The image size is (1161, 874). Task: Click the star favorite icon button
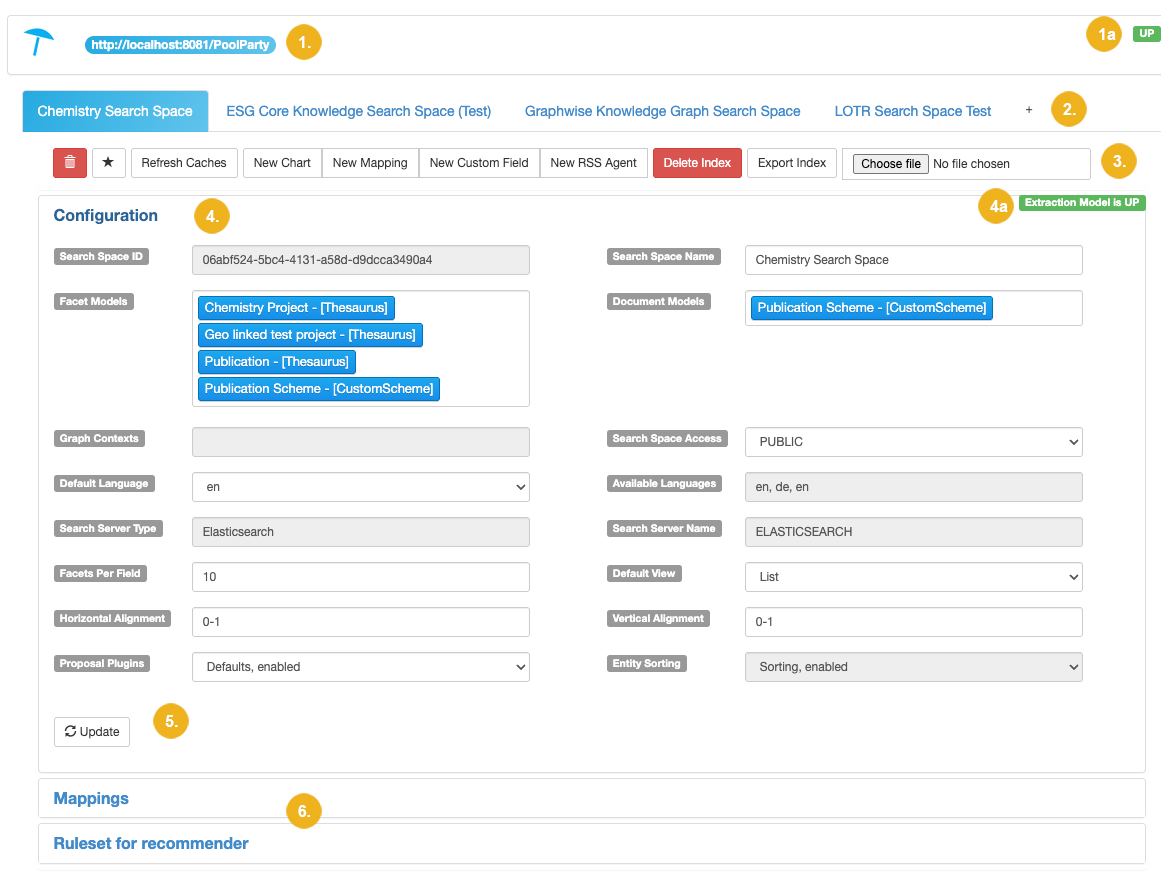109,163
